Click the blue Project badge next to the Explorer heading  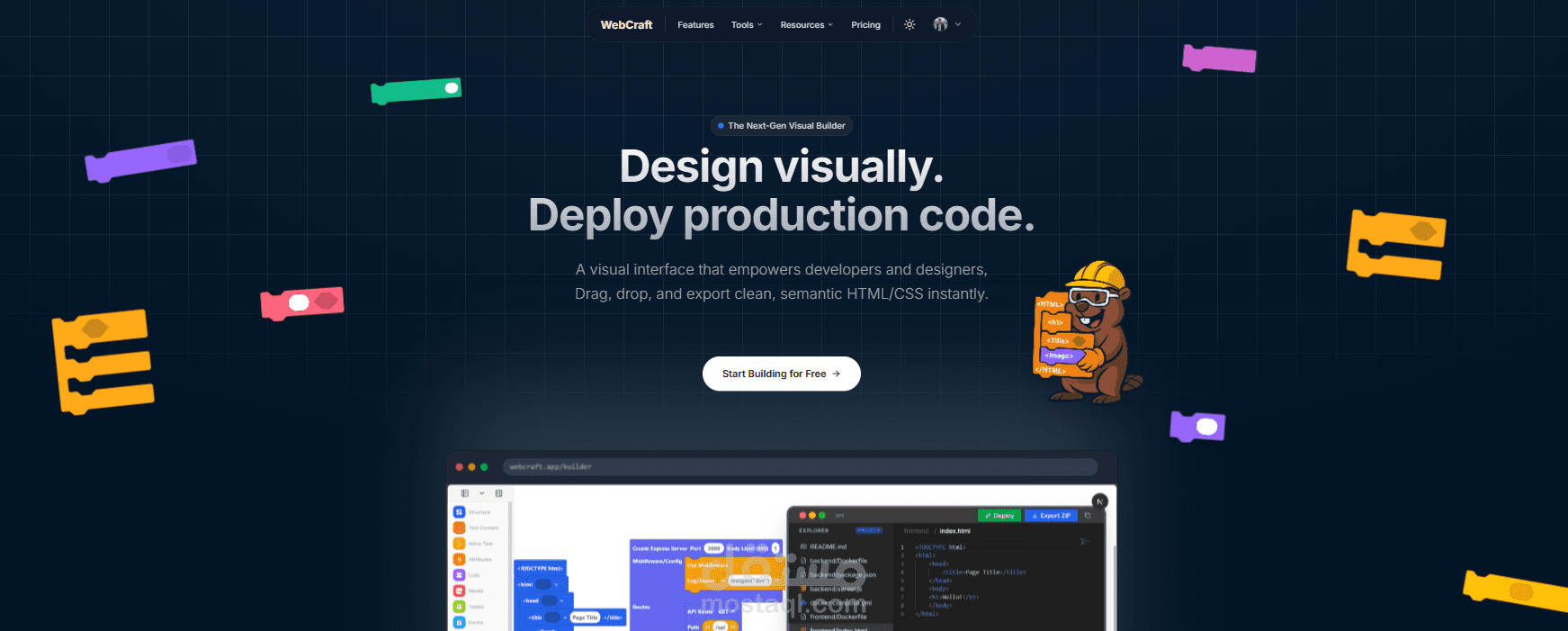point(869,530)
